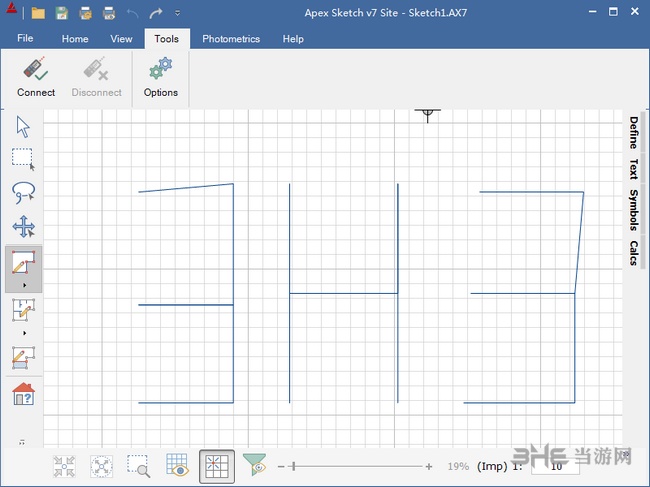This screenshot has width=650, height=487.
Task: Click the print preview printer icon
Action: [x=109, y=13]
